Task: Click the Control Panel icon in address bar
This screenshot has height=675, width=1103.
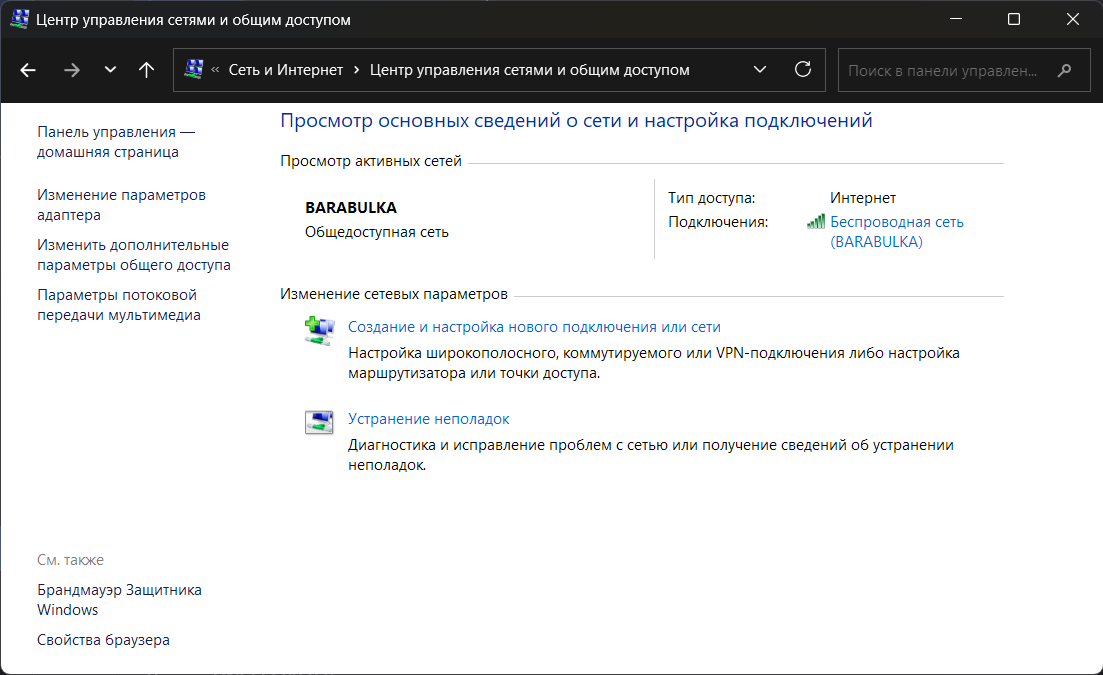Action: click(195, 70)
